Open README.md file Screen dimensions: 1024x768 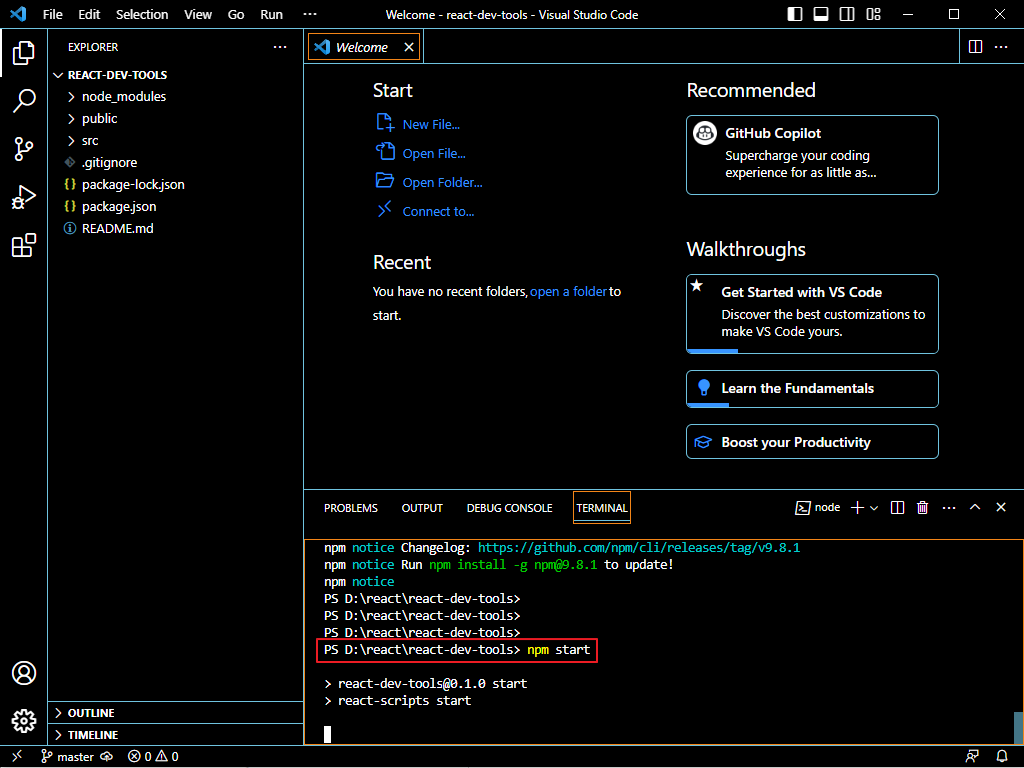[117, 229]
